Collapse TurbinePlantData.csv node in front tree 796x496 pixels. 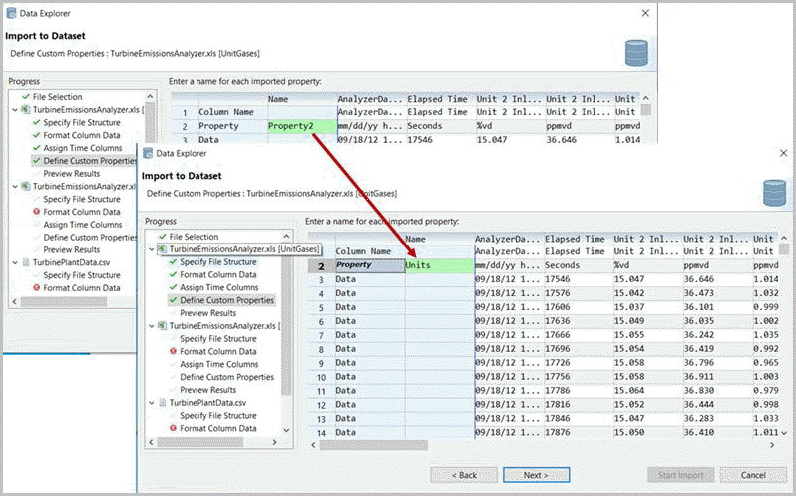click(x=151, y=403)
